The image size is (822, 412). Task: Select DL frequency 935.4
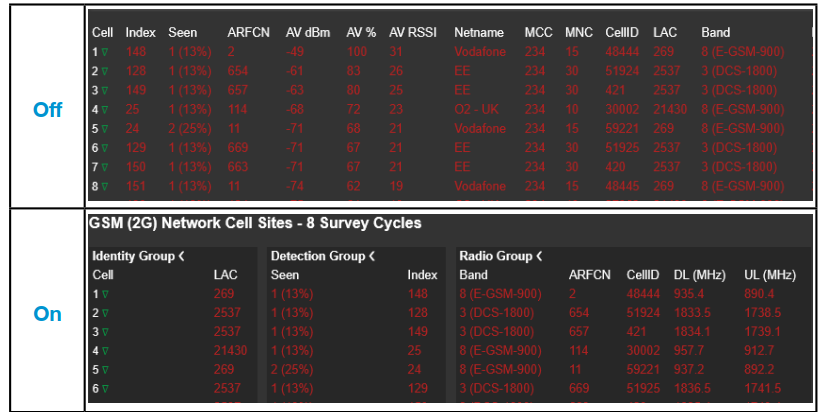click(689, 294)
